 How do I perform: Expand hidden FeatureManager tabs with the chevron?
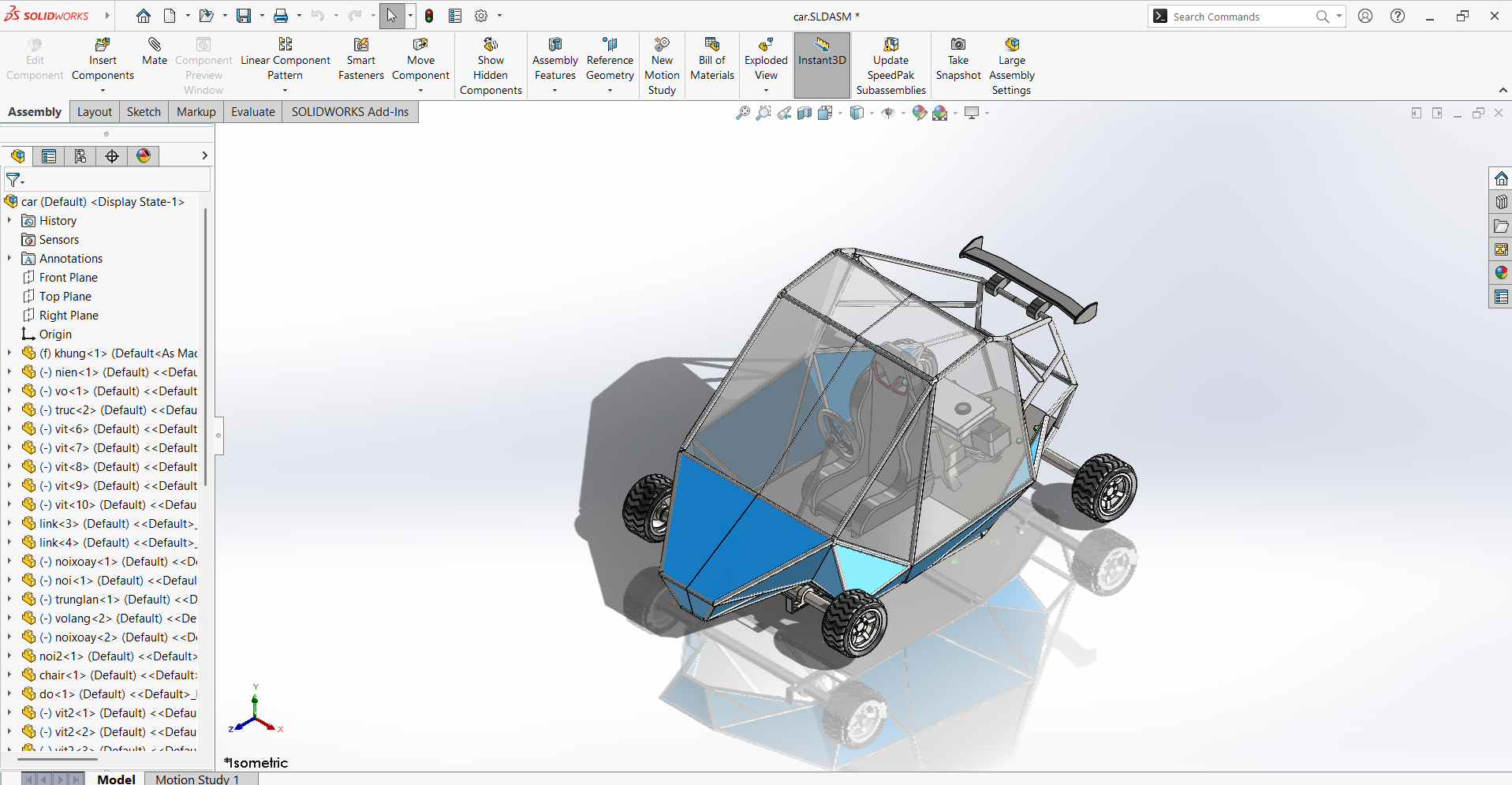click(x=204, y=156)
